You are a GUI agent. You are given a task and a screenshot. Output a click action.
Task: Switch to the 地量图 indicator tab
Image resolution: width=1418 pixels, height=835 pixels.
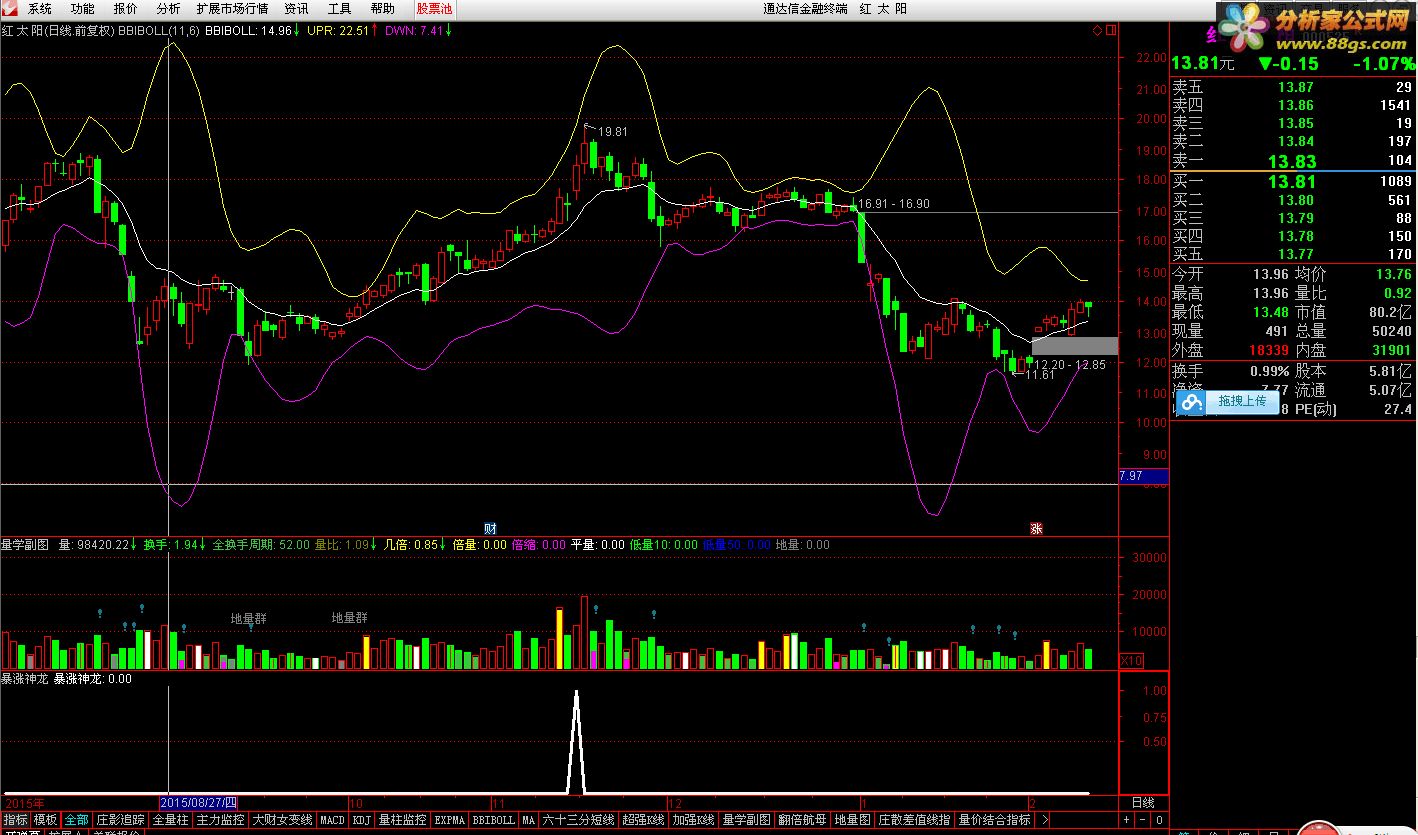(853, 819)
